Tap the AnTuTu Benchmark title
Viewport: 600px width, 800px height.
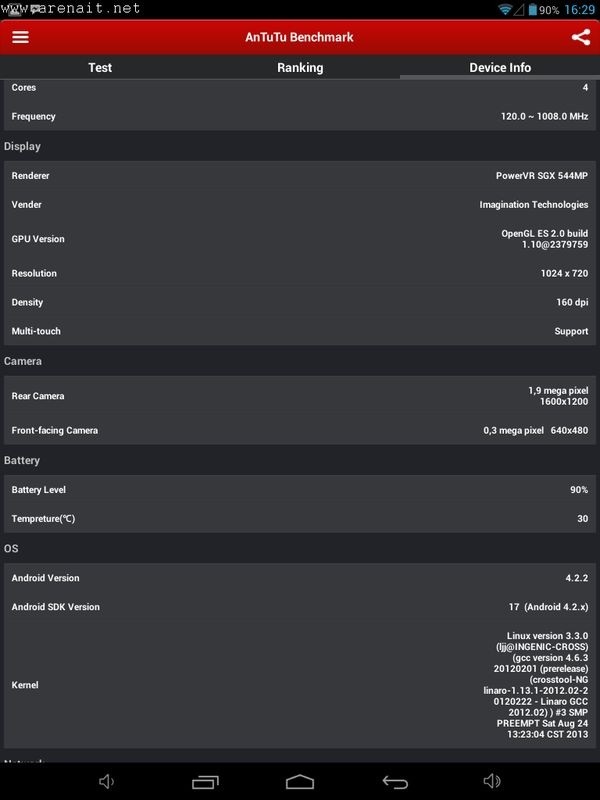[300, 37]
